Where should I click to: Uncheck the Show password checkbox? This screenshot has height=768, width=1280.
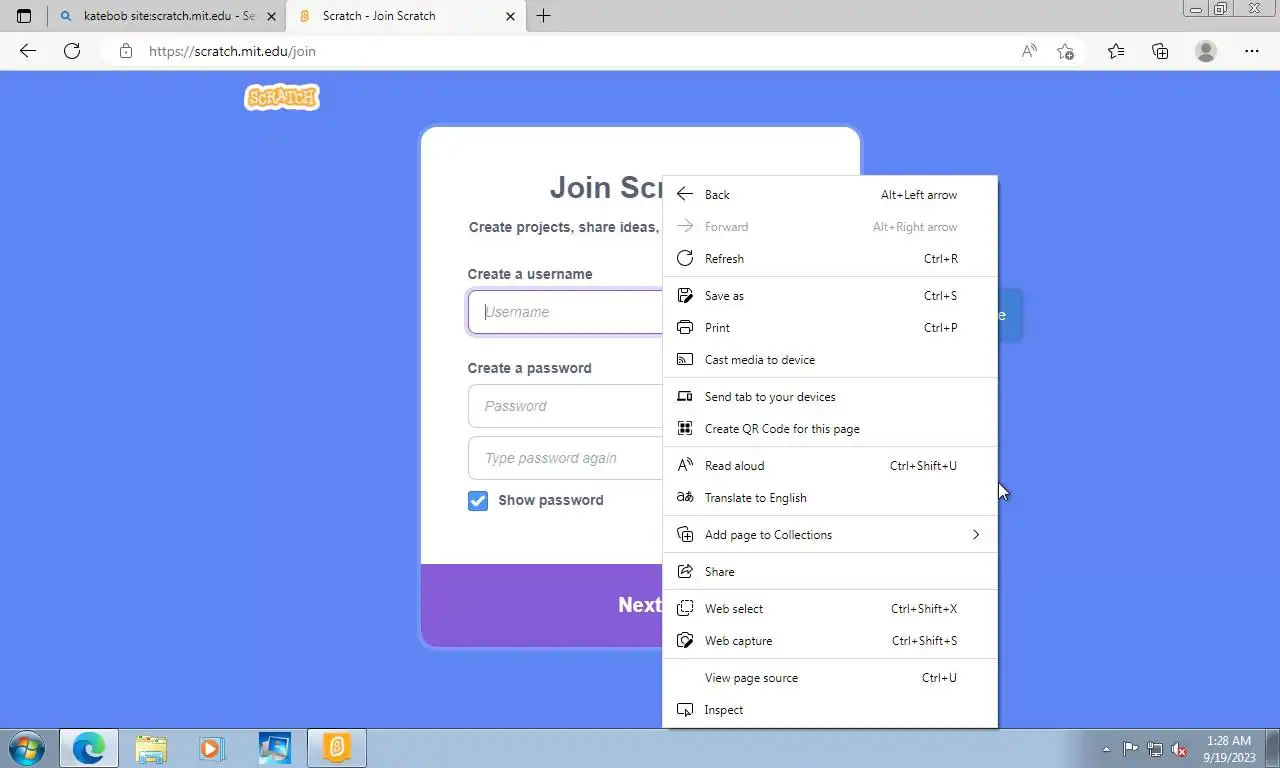pyautogui.click(x=478, y=500)
